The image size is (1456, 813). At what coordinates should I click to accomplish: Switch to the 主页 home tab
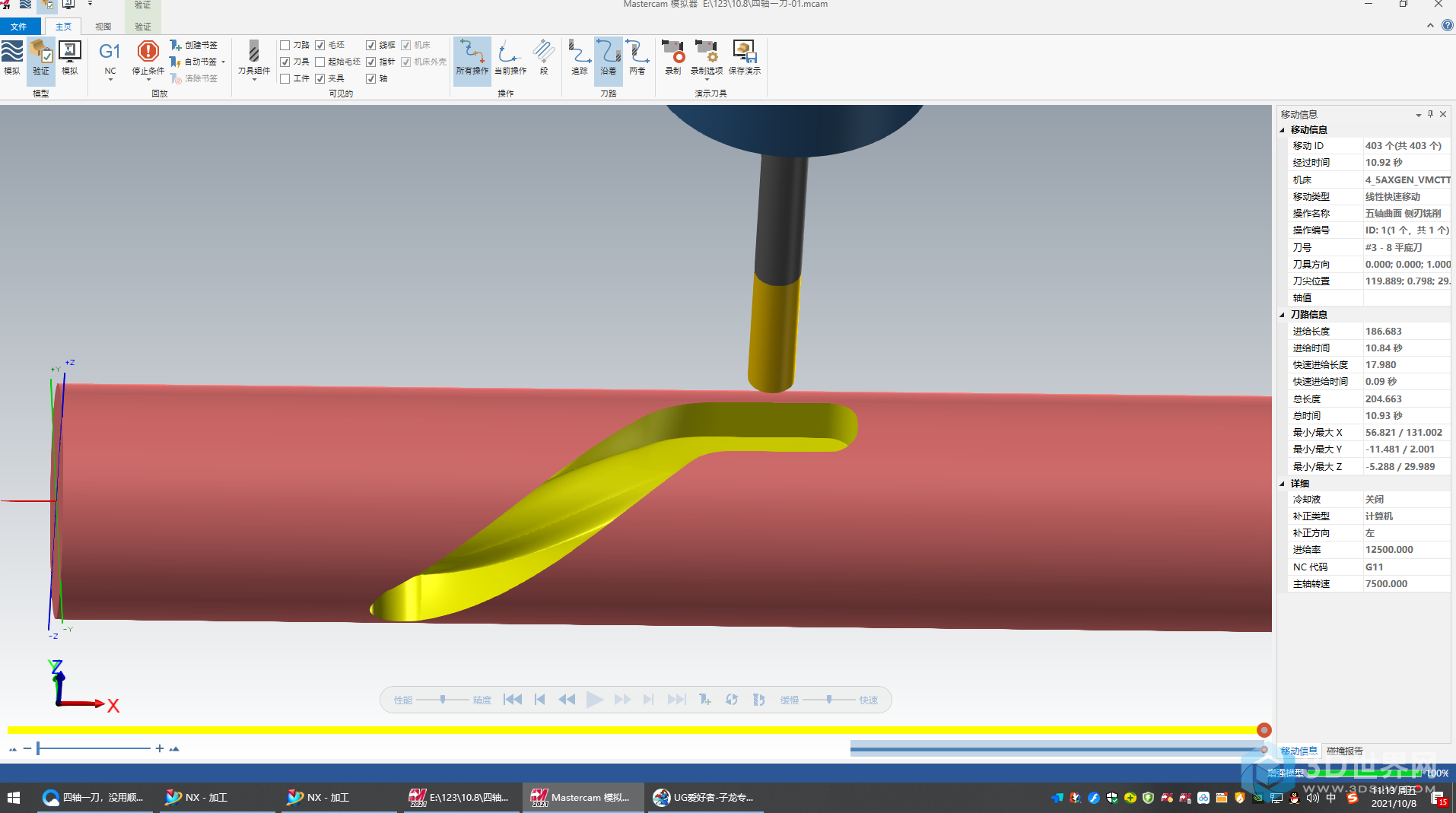[x=63, y=27]
